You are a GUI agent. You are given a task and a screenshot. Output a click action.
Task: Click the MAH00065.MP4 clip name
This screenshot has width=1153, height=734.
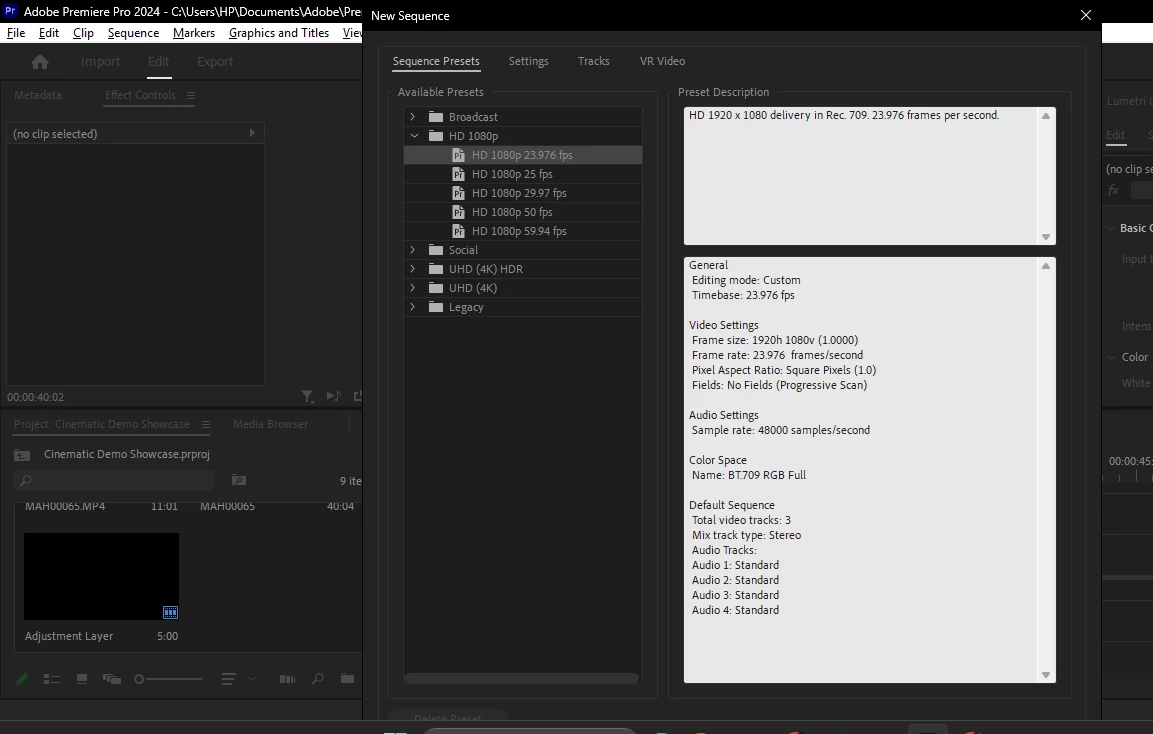[x=65, y=507]
